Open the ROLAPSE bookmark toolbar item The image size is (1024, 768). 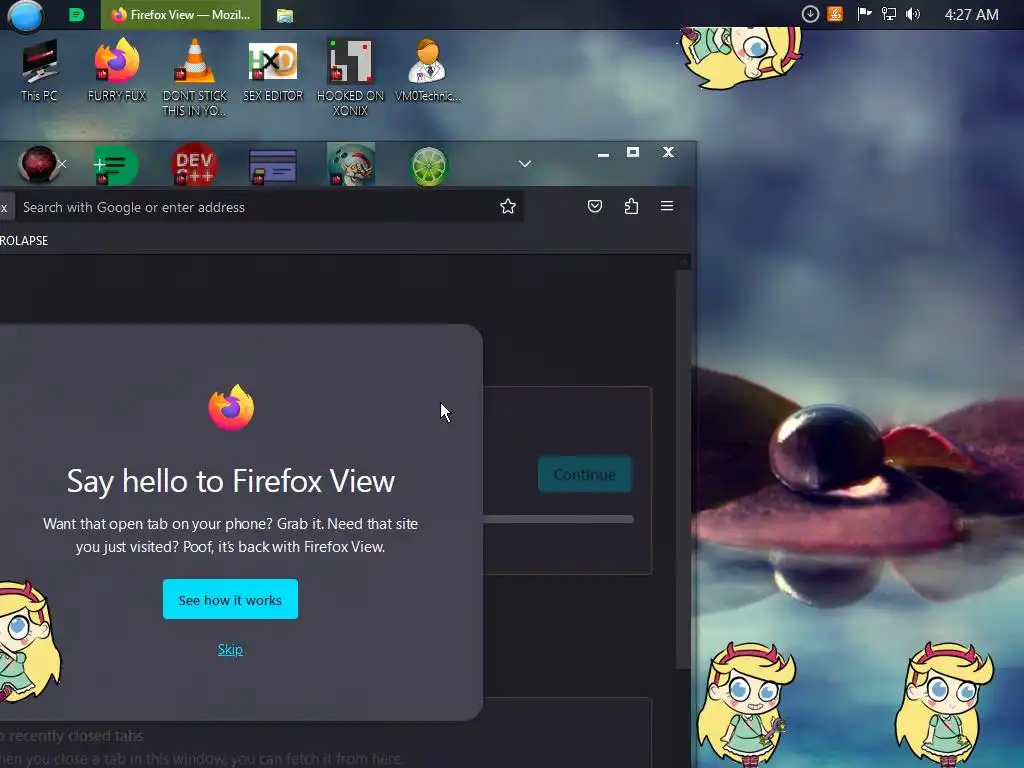[24, 240]
